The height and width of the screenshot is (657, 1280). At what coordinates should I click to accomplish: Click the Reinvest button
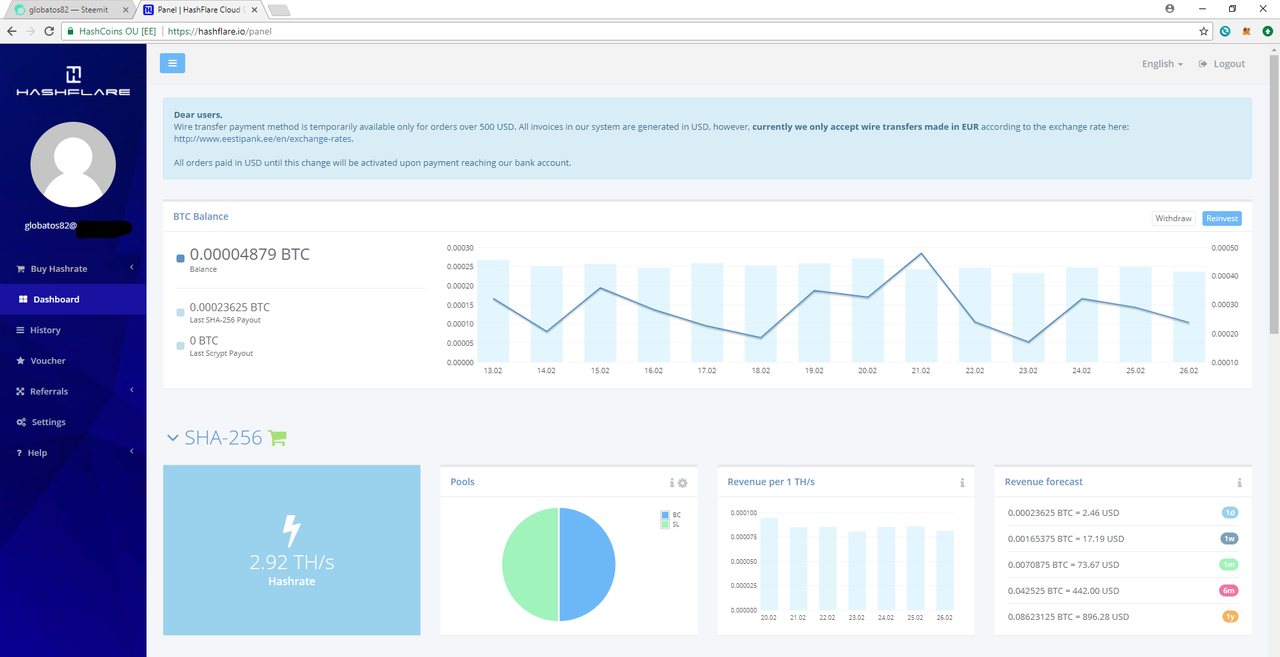click(1222, 218)
